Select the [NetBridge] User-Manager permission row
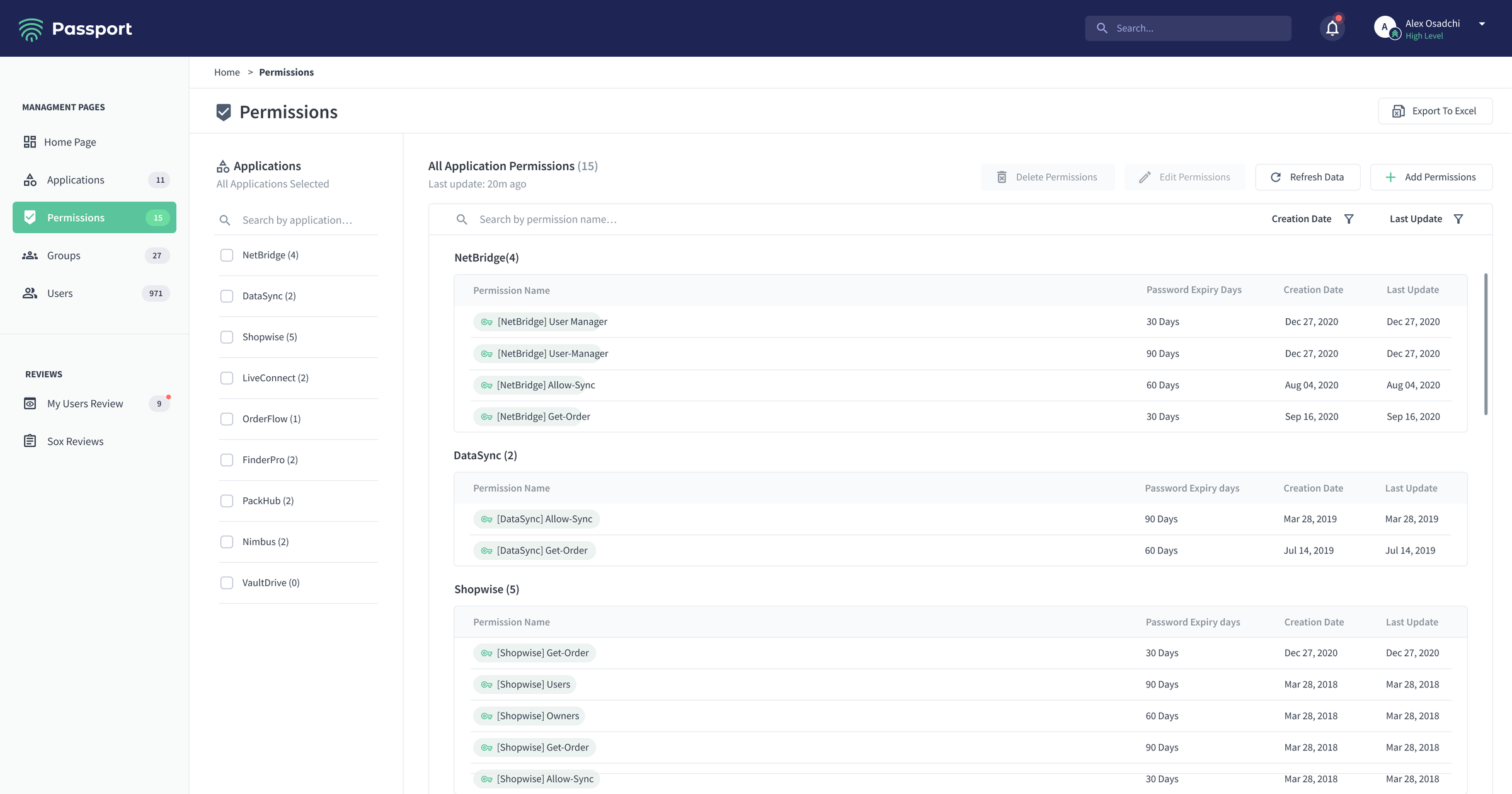The width and height of the screenshot is (1512, 794). [961, 354]
